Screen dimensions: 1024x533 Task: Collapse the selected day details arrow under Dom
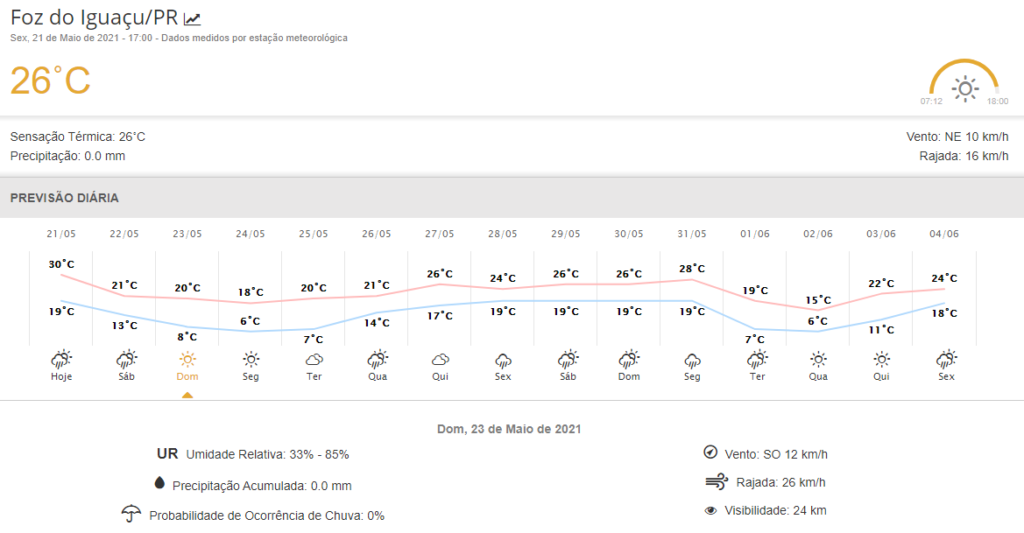(x=187, y=395)
